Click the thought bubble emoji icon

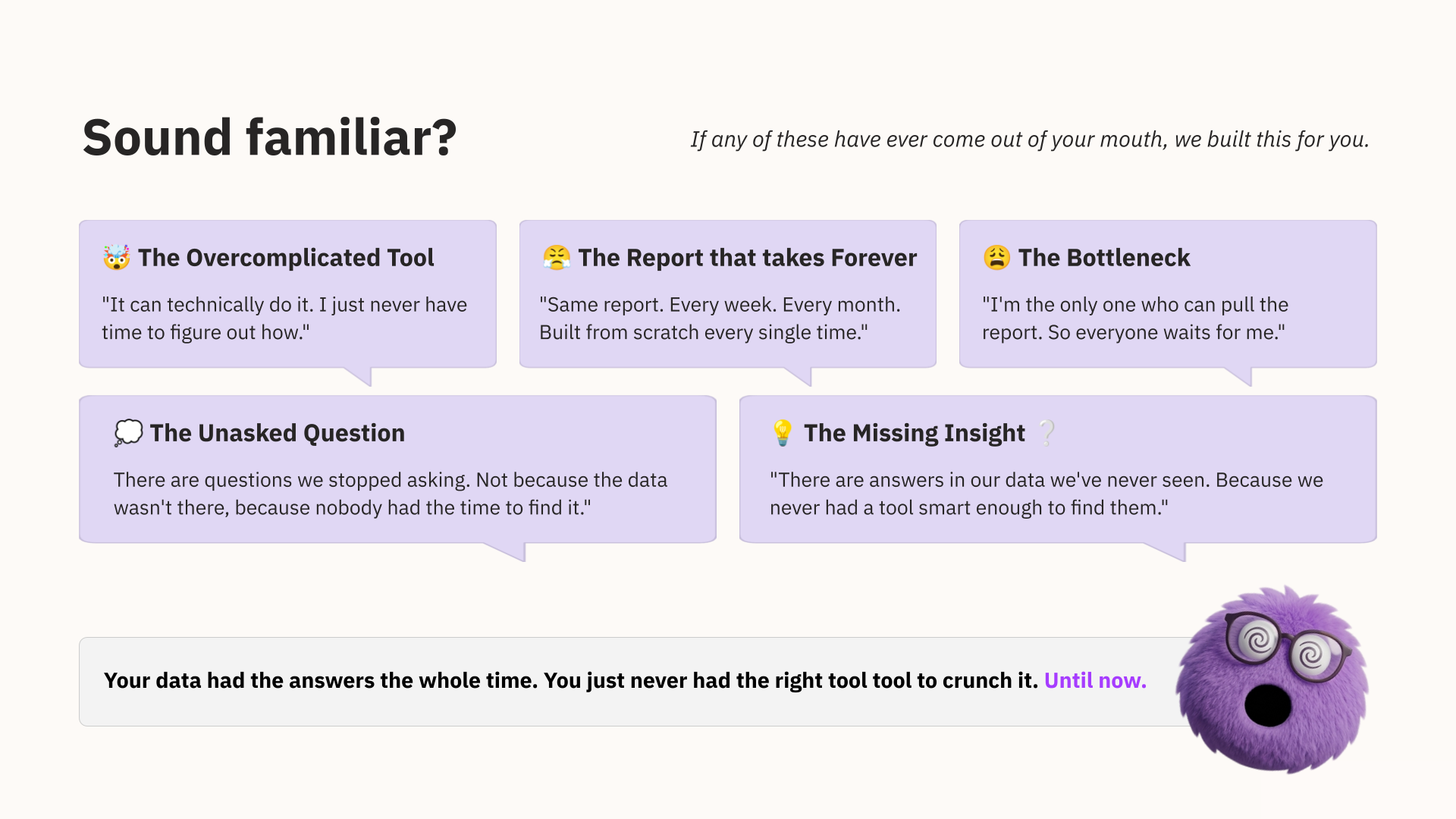point(128,433)
